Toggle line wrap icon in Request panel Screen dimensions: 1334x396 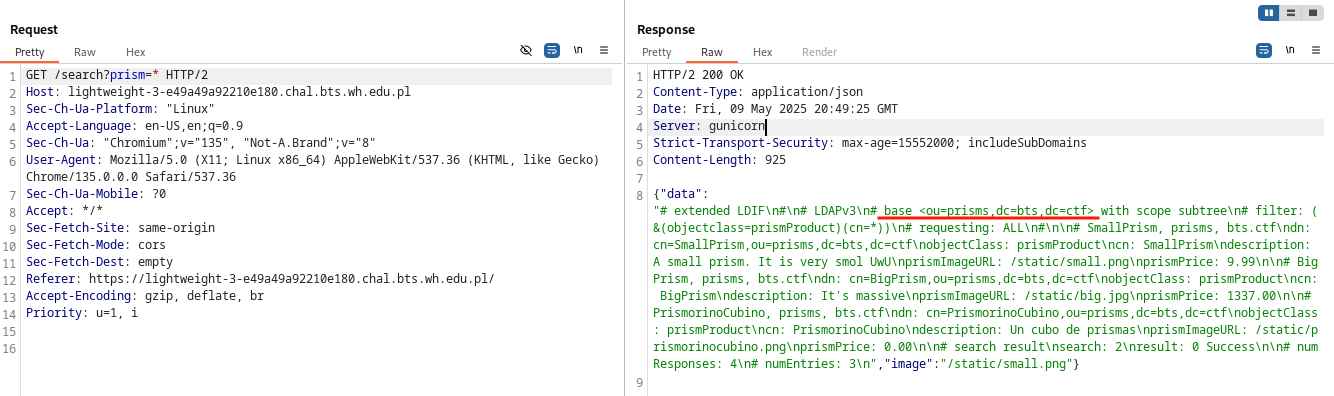552,50
